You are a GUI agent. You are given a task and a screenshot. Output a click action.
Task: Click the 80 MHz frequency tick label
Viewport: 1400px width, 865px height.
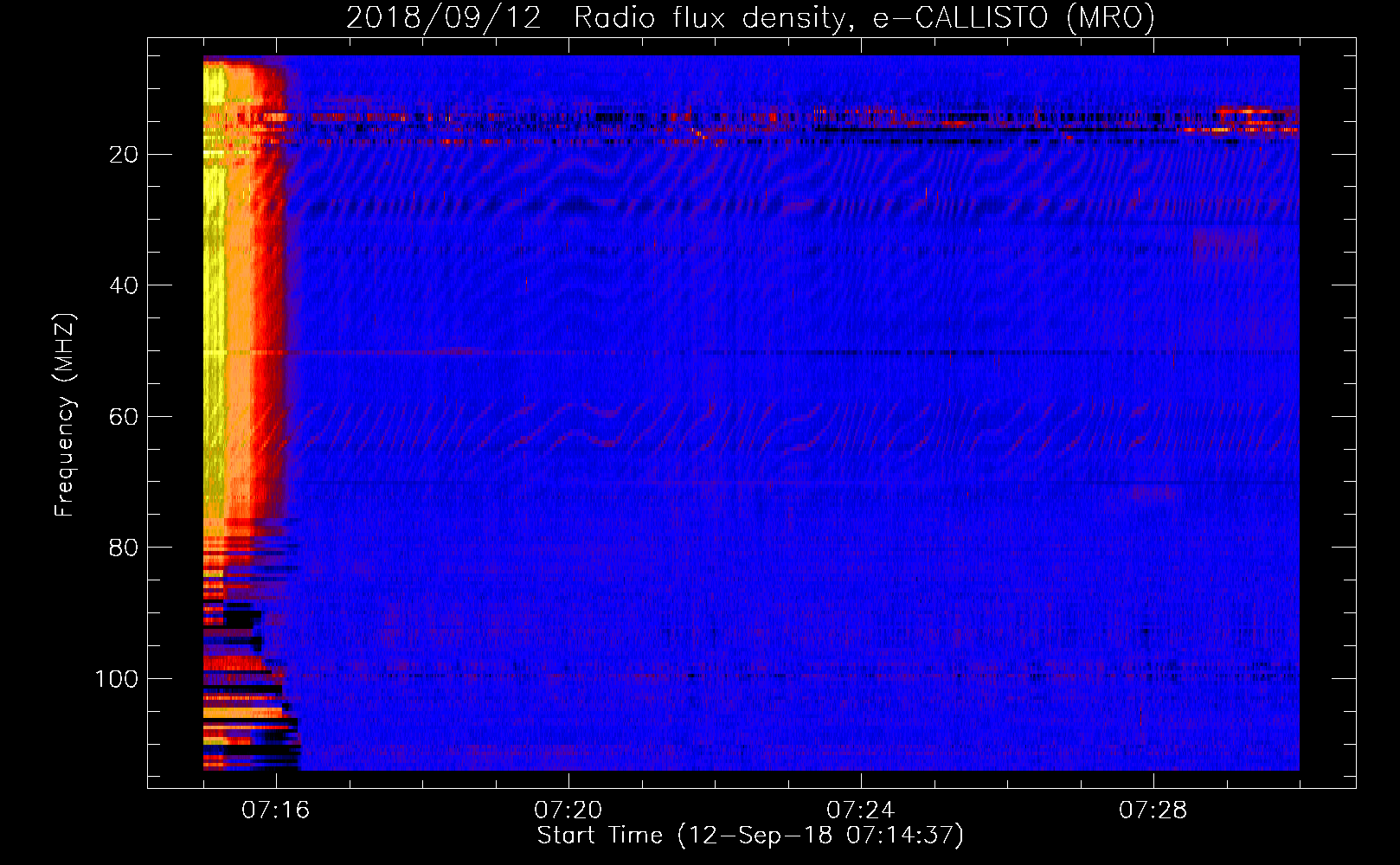(x=125, y=548)
